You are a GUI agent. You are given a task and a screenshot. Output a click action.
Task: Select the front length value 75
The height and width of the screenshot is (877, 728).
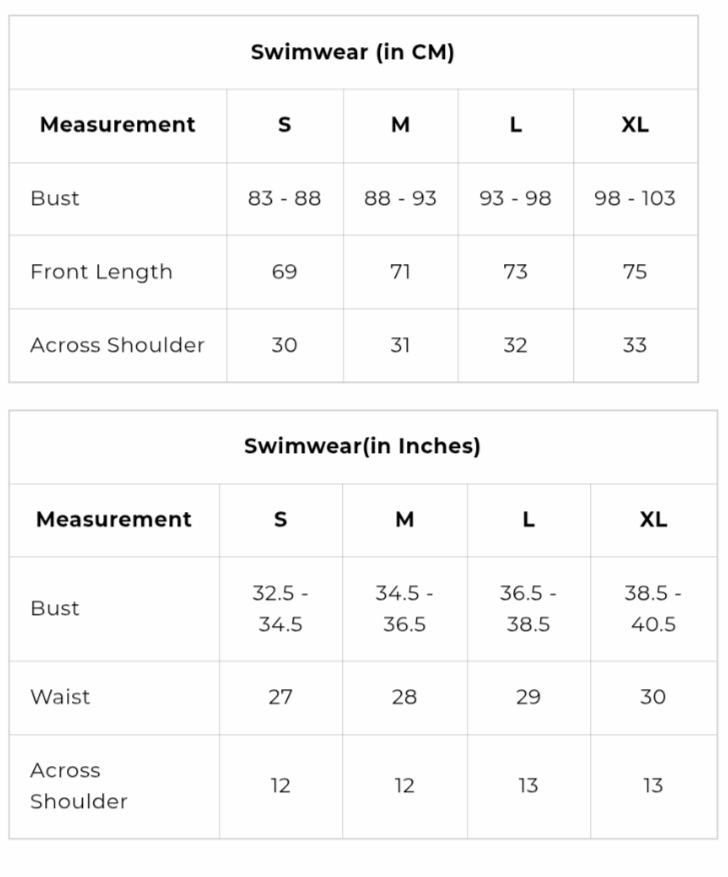coord(635,272)
